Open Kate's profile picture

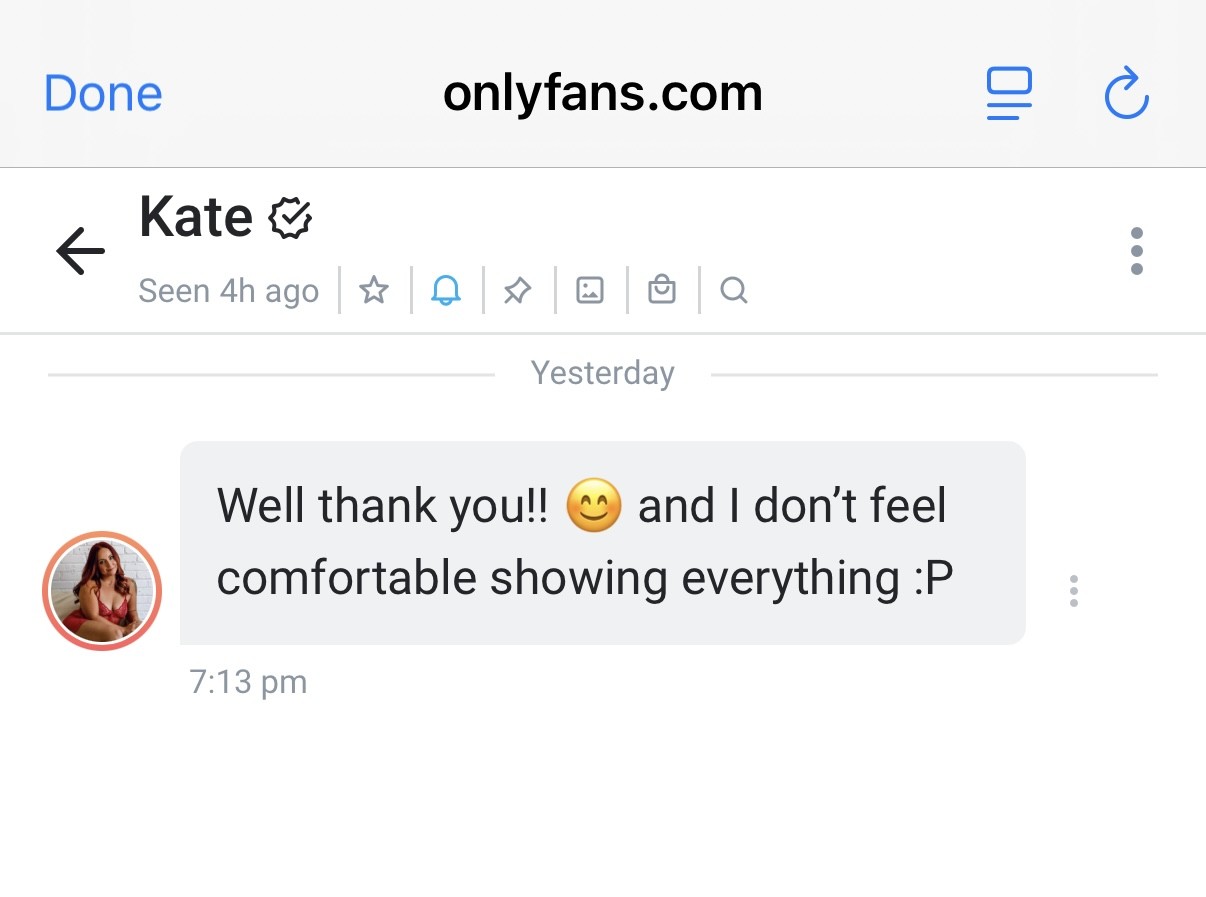tap(102, 591)
